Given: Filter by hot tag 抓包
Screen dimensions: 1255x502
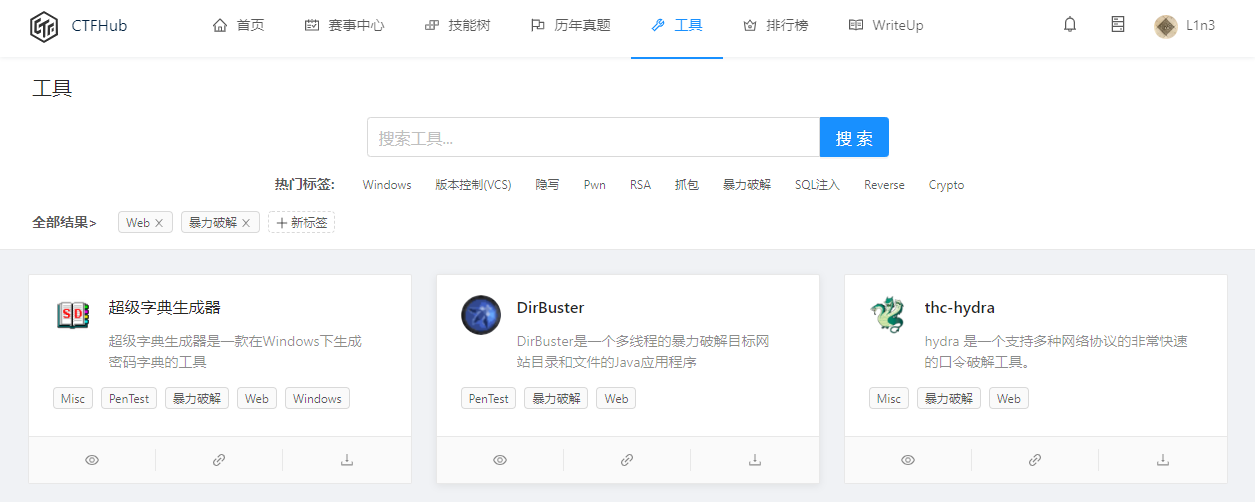Looking at the screenshot, I should click(x=687, y=185).
